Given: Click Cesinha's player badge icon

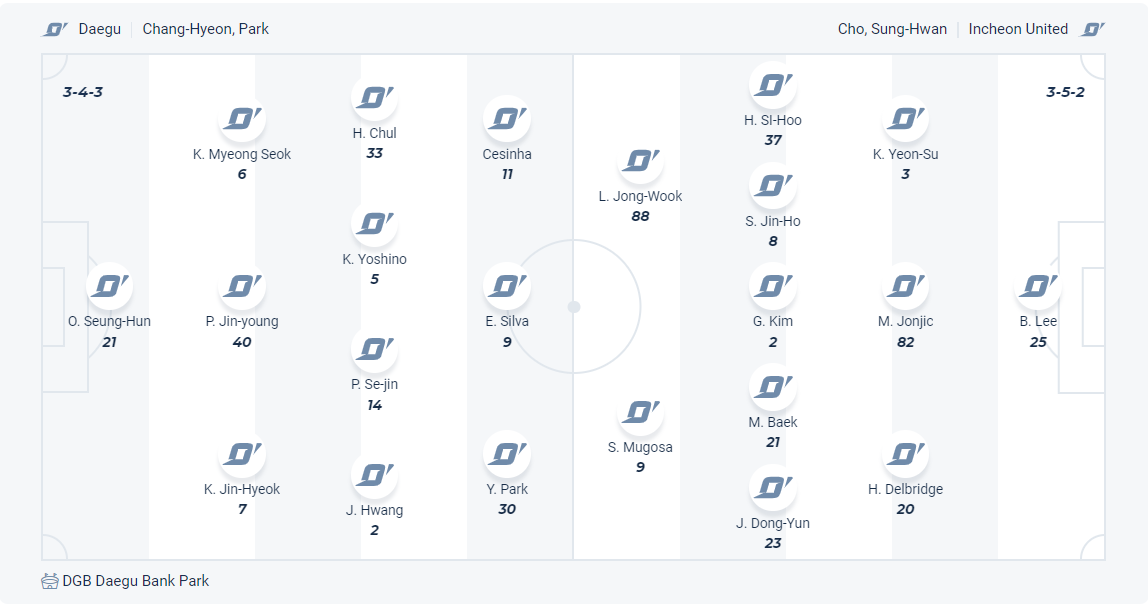Looking at the screenshot, I should tap(506, 119).
